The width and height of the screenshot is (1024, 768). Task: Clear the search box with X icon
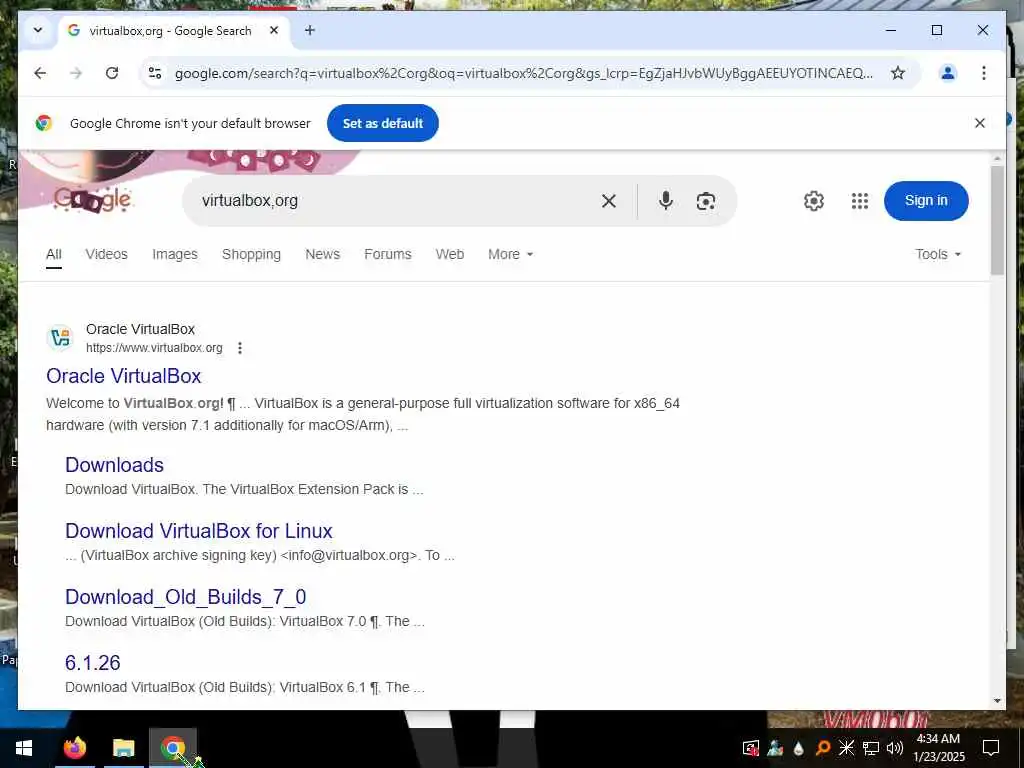[609, 201]
